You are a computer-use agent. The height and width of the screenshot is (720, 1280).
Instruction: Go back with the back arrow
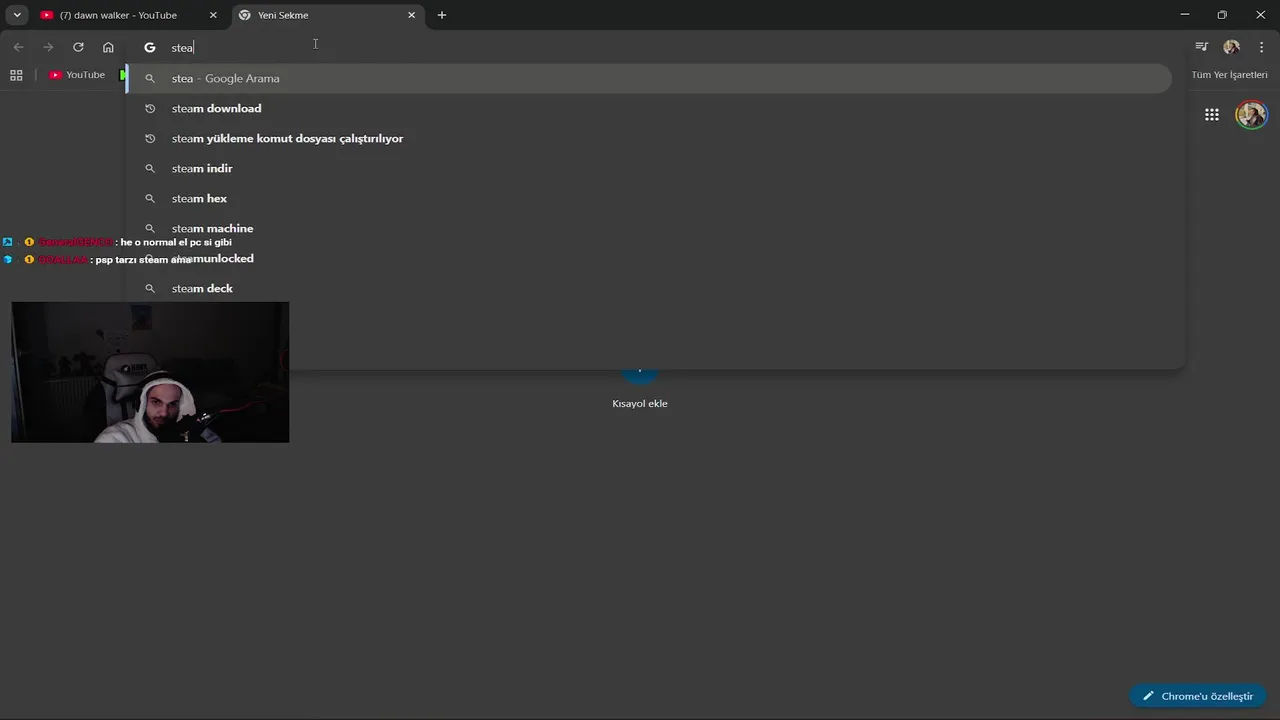(x=18, y=47)
